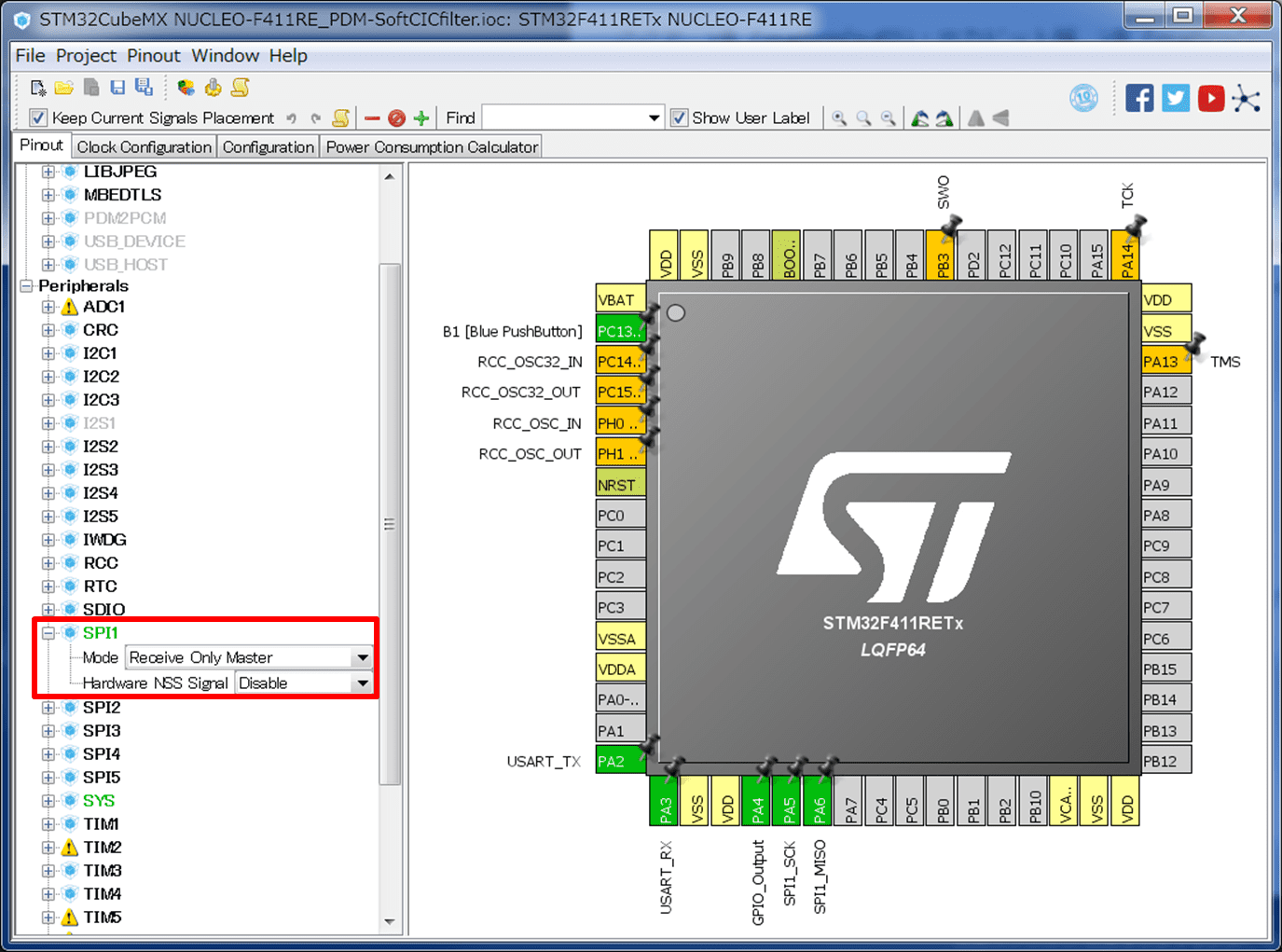Collapse the SPI1 tree node
Viewport: 1282px width, 952px height.
48,633
